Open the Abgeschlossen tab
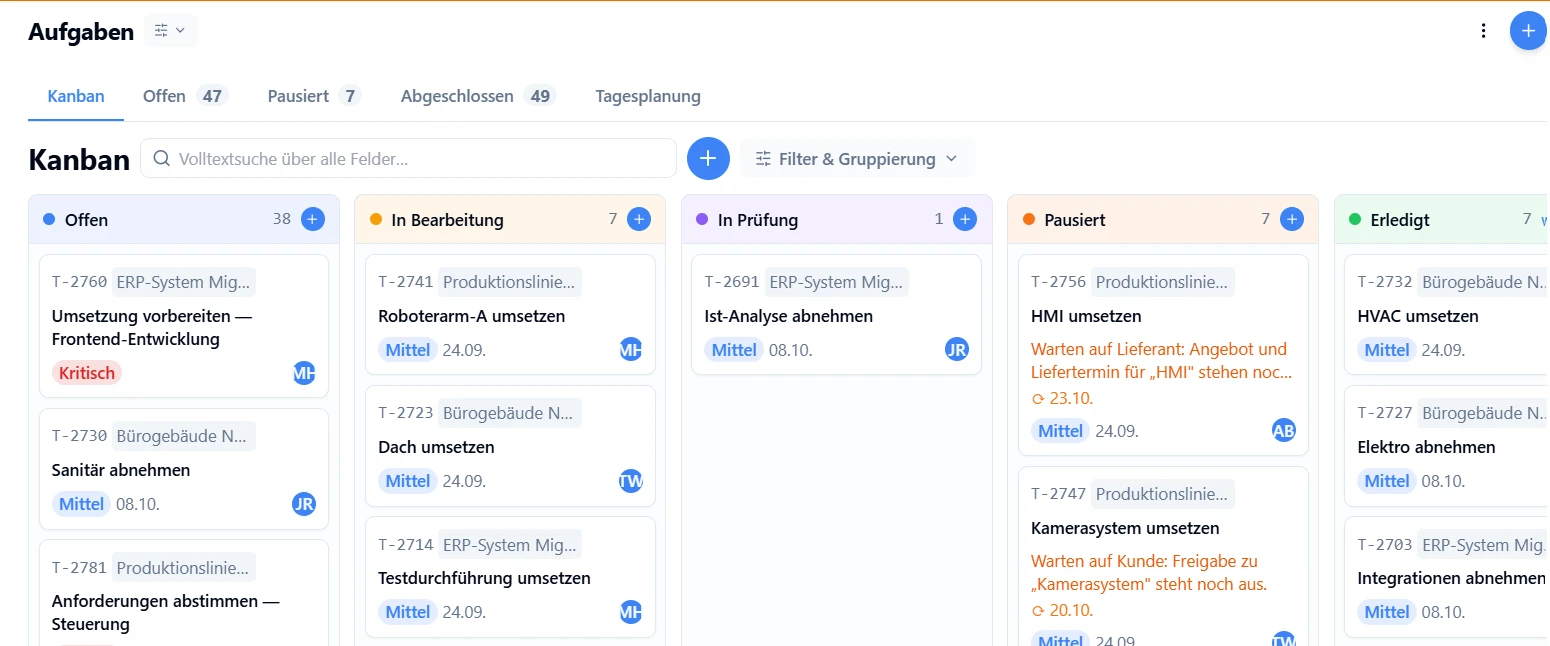Image resolution: width=1550 pixels, height=646 pixels. pos(478,97)
